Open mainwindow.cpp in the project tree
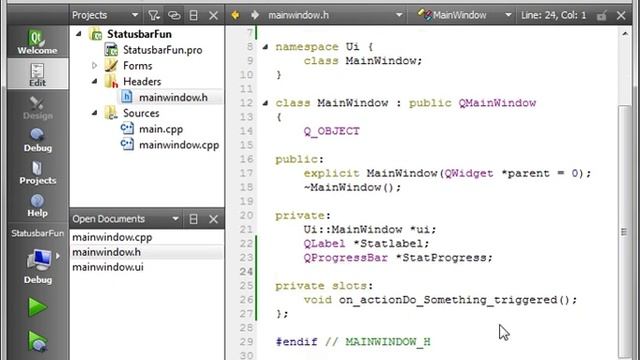The height and width of the screenshot is (360, 640). coord(179,145)
